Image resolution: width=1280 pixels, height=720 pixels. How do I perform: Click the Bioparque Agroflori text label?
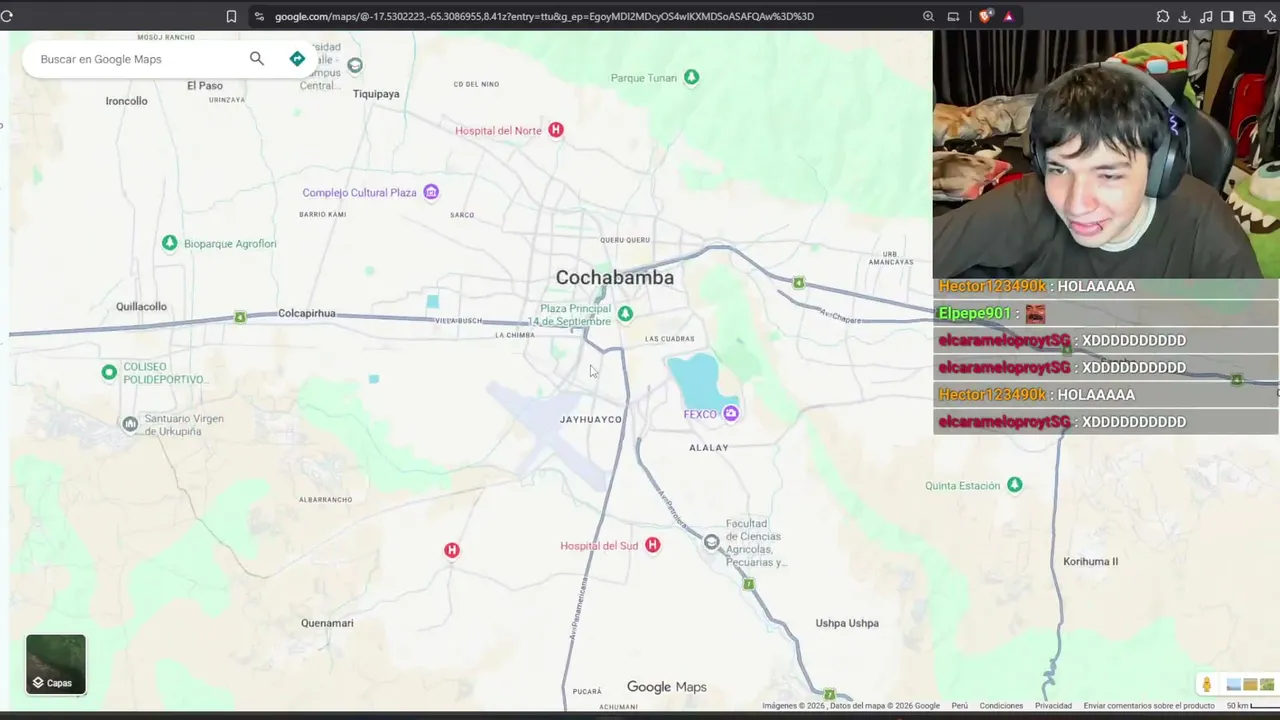[230, 244]
